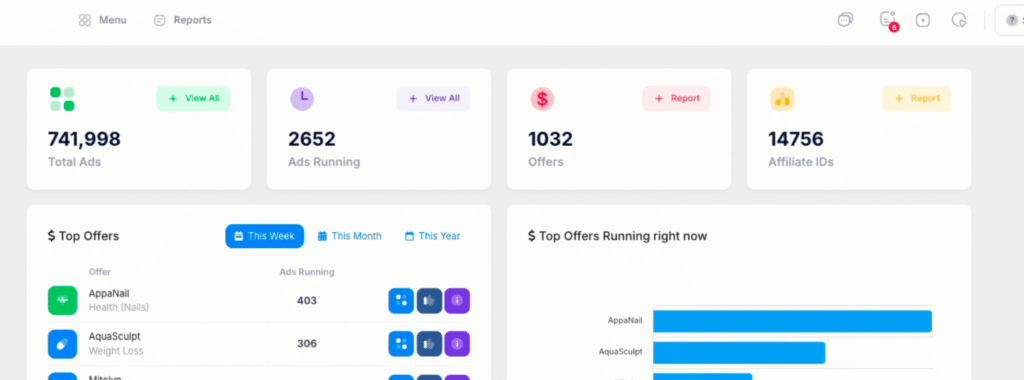Open the chat messages icon in header
The width and height of the screenshot is (1024, 380).
pyautogui.click(x=845, y=20)
